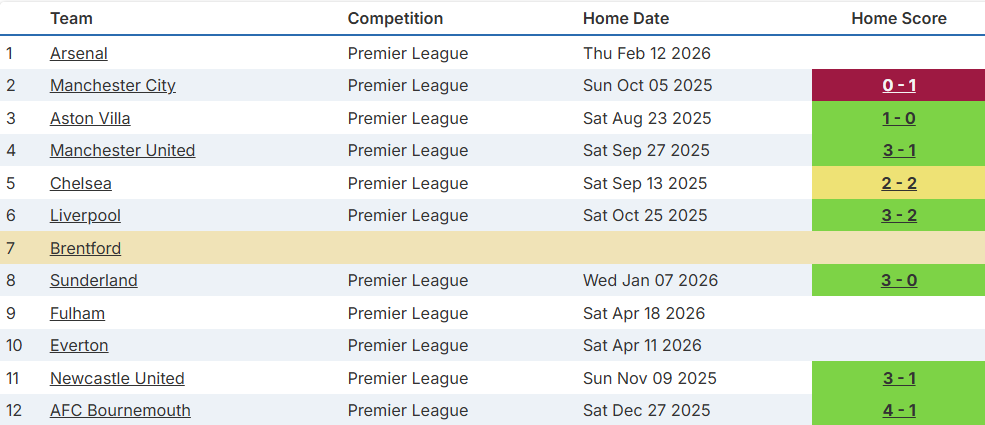The height and width of the screenshot is (425, 985).
Task: Open the Fulham team page
Action: [77, 313]
